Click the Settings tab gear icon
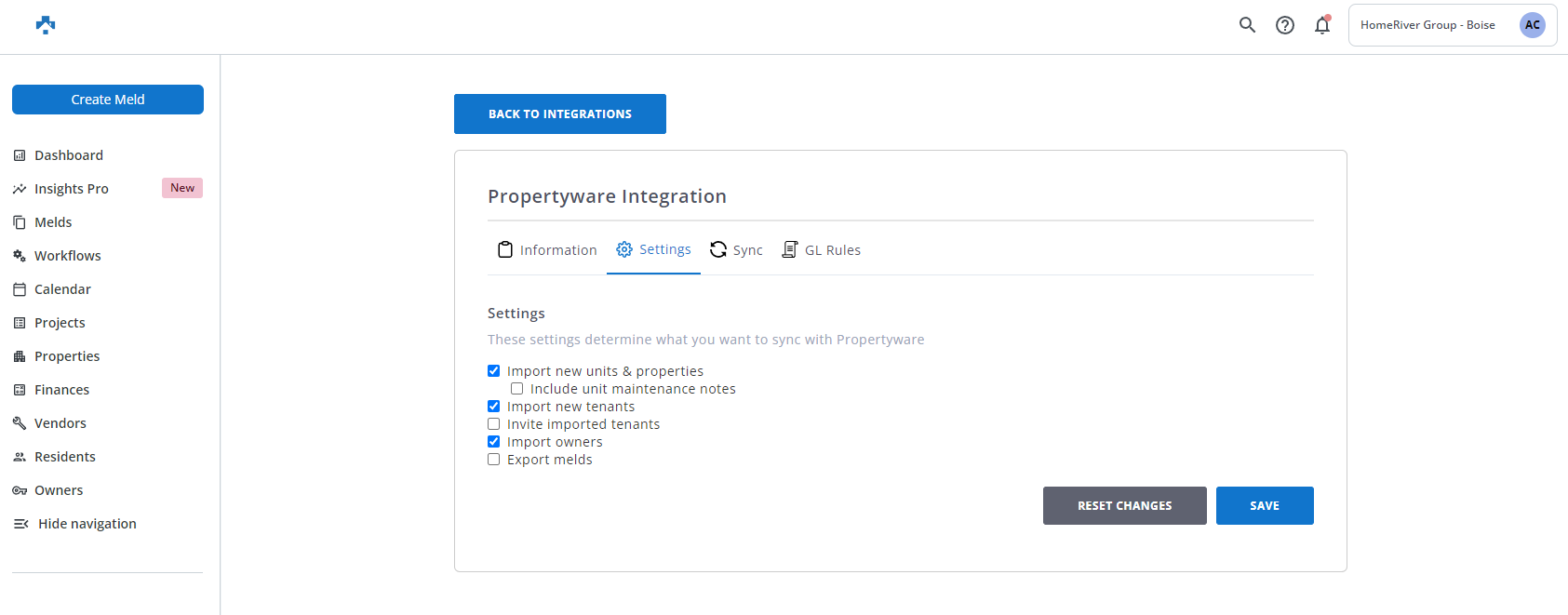This screenshot has height=615, width=1568. [624, 249]
